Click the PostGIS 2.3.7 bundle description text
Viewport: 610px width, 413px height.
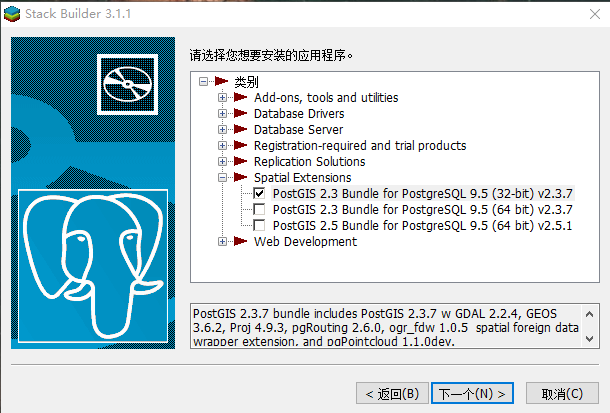(386, 327)
